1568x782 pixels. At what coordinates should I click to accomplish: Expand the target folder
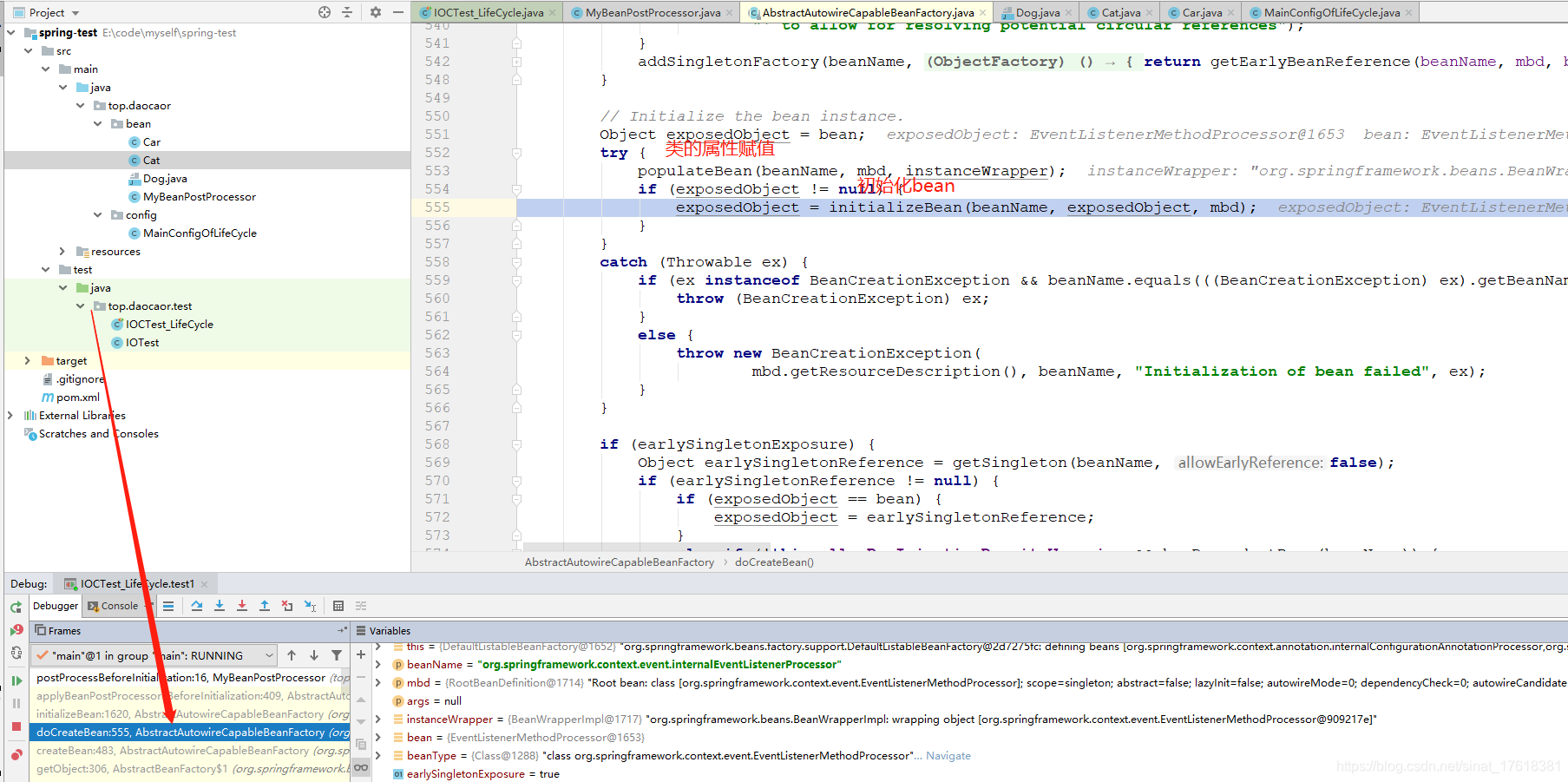click(x=28, y=361)
